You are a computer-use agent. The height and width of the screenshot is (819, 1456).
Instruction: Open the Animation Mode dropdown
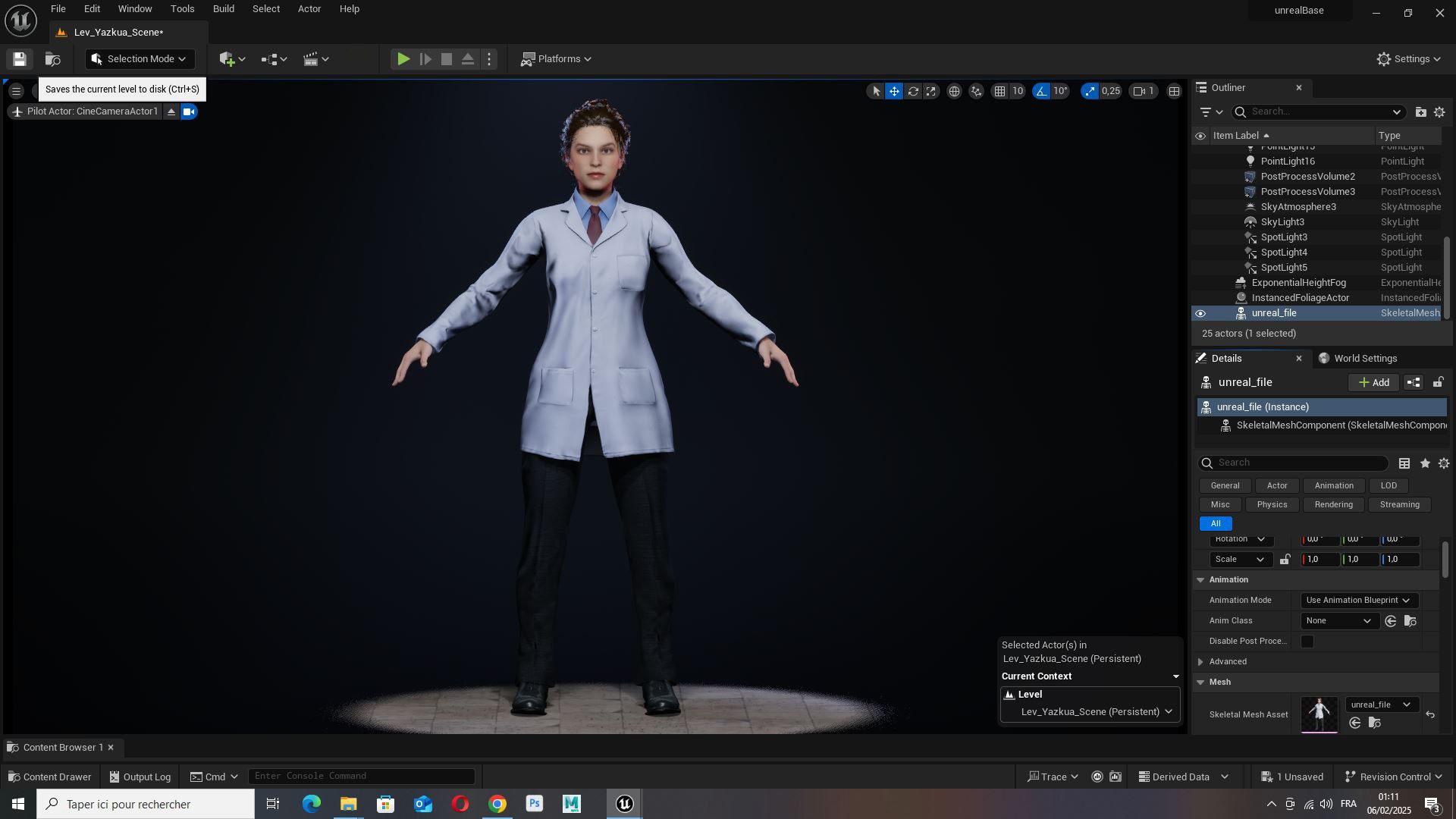(1358, 601)
